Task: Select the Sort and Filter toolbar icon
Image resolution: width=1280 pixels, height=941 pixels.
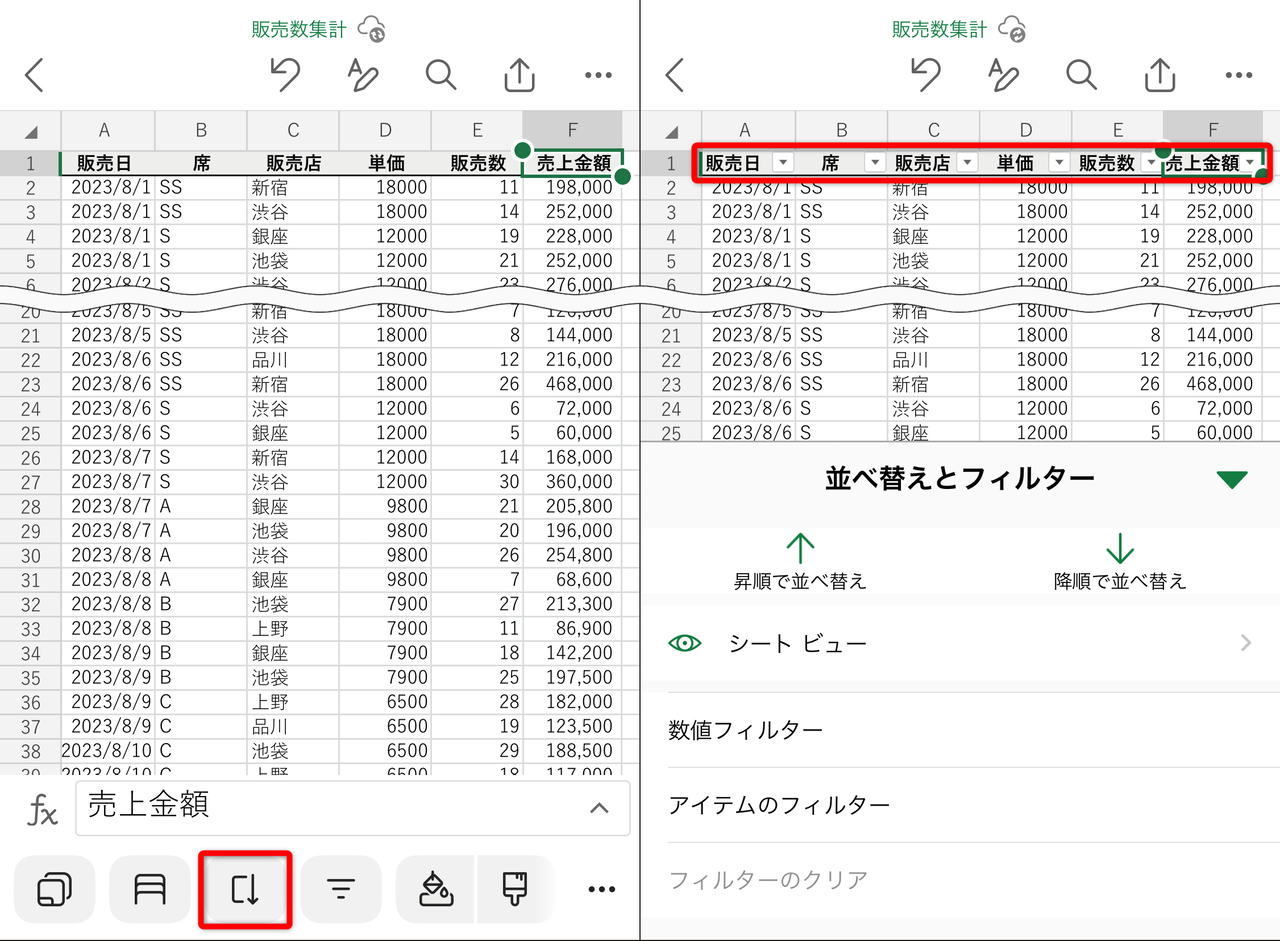Action: point(245,888)
